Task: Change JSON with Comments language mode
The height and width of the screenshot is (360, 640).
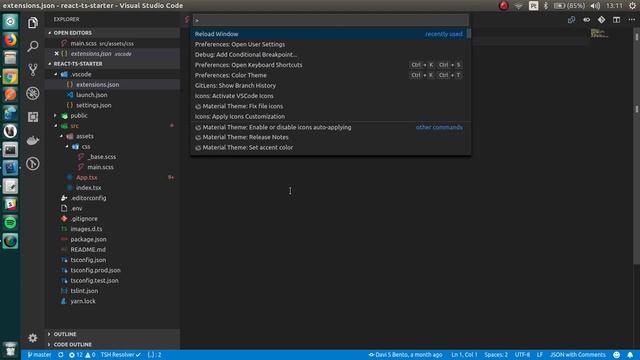Action: coord(578,355)
